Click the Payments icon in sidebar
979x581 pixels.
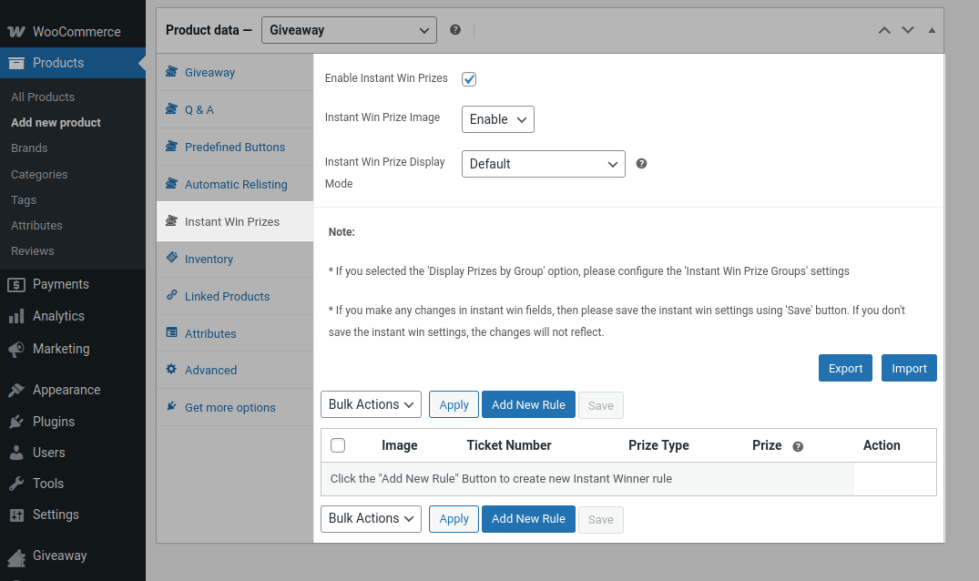[x=16, y=284]
